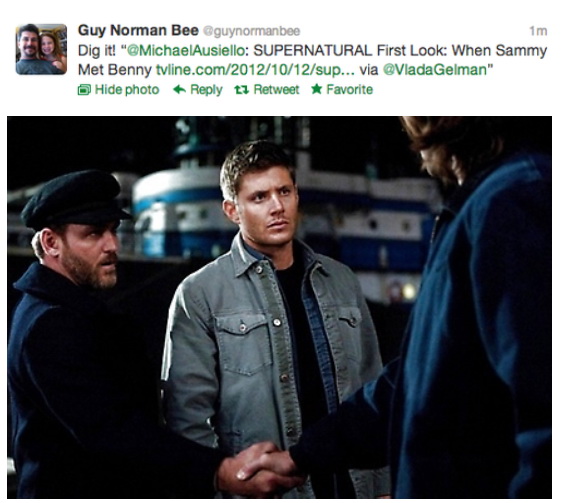Reply to Guy Norman Bee's tweet
This screenshot has height=503, width=561.
(206, 90)
